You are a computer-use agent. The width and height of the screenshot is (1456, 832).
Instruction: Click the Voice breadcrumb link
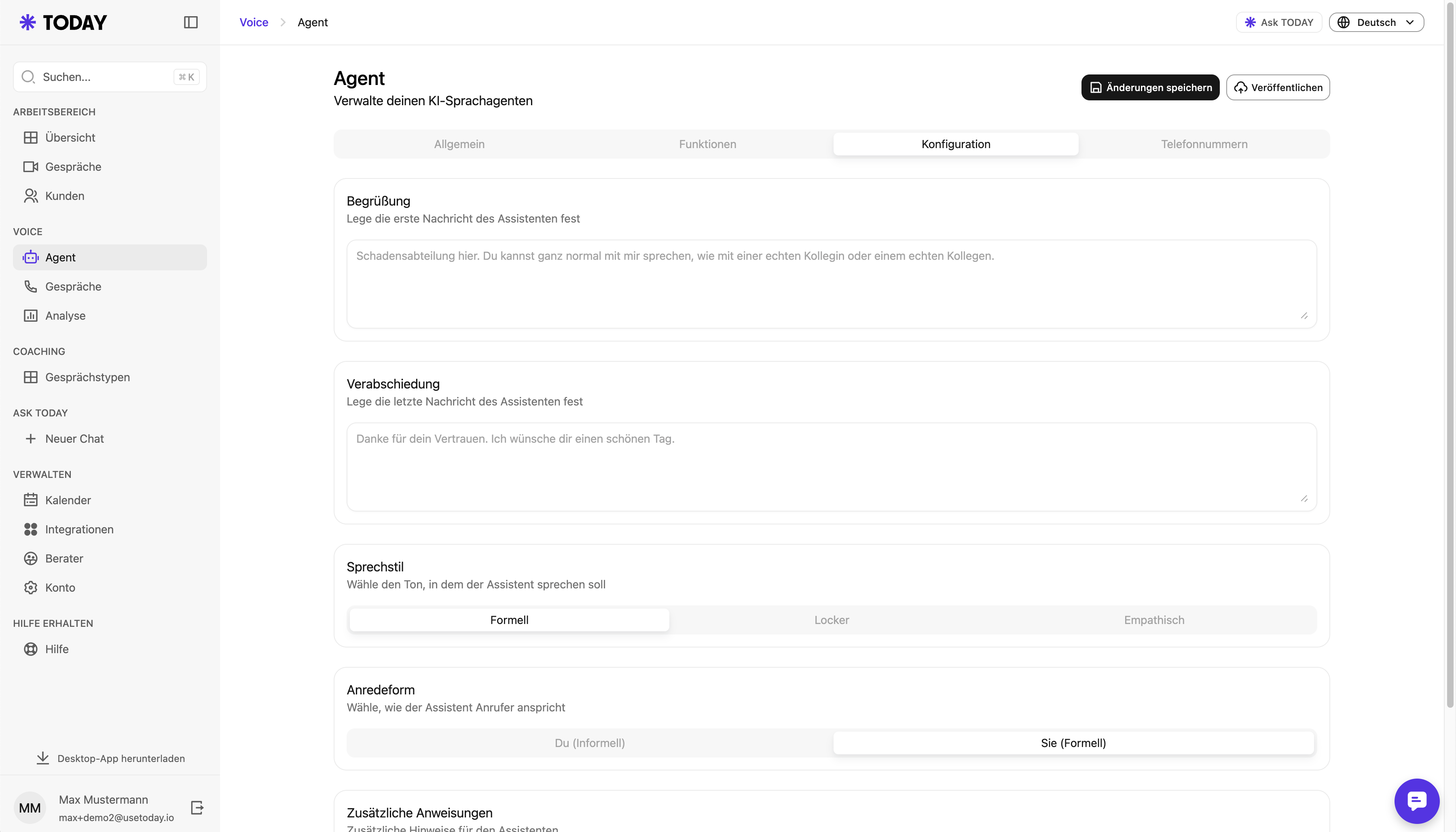pyautogui.click(x=254, y=22)
